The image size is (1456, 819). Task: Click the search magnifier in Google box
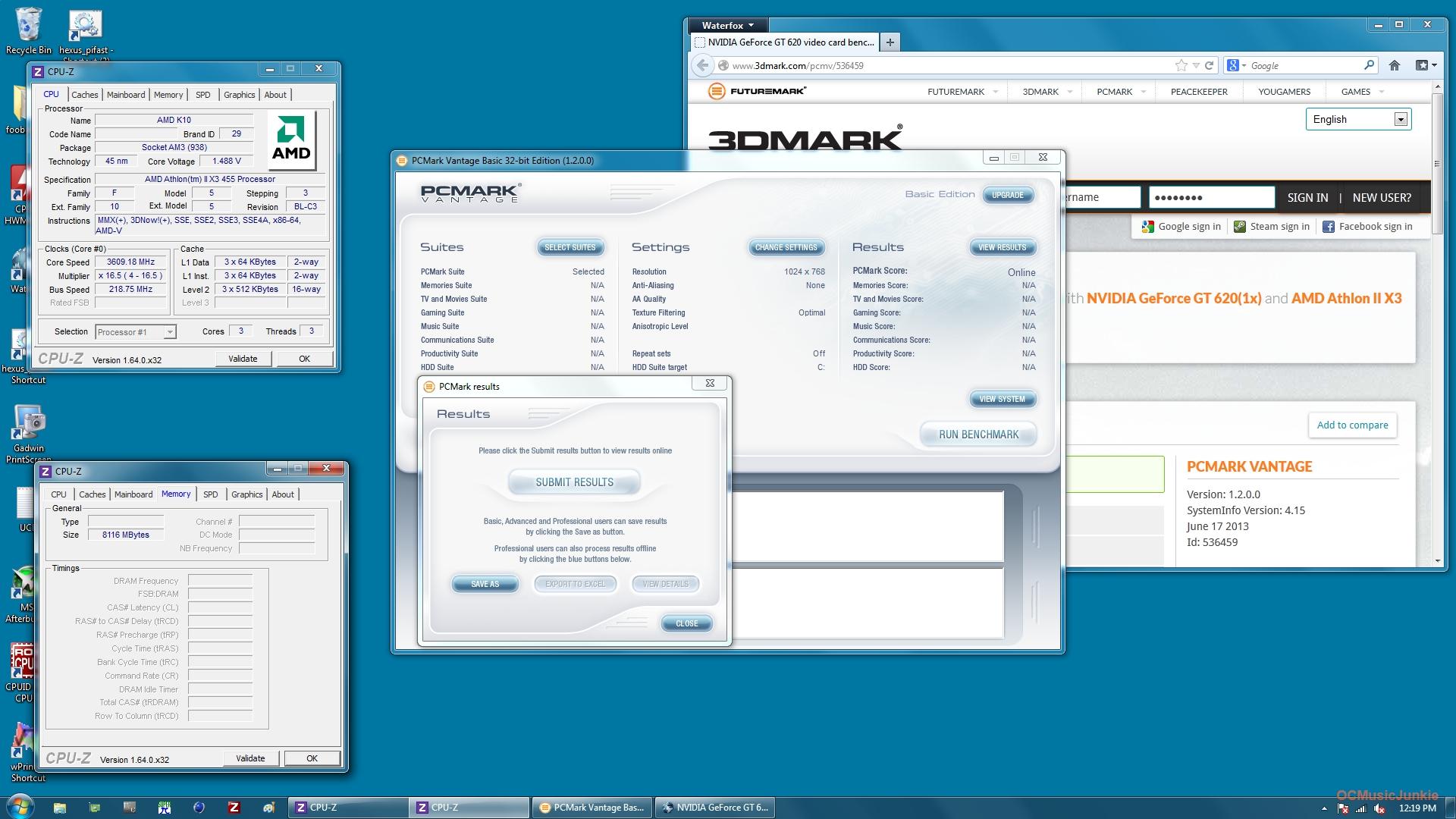coord(1369,65)
